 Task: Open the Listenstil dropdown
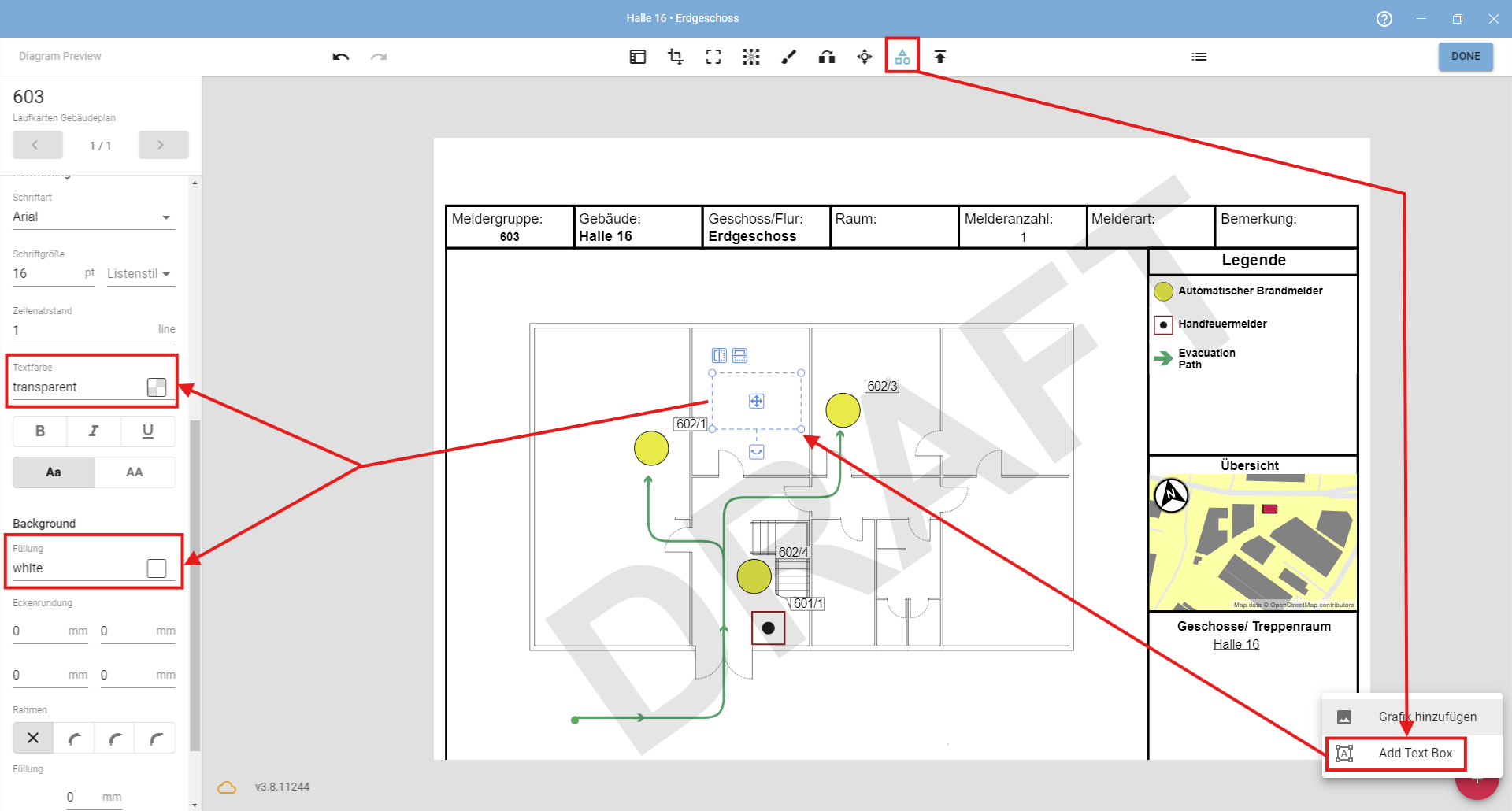[x=141, y=274]
